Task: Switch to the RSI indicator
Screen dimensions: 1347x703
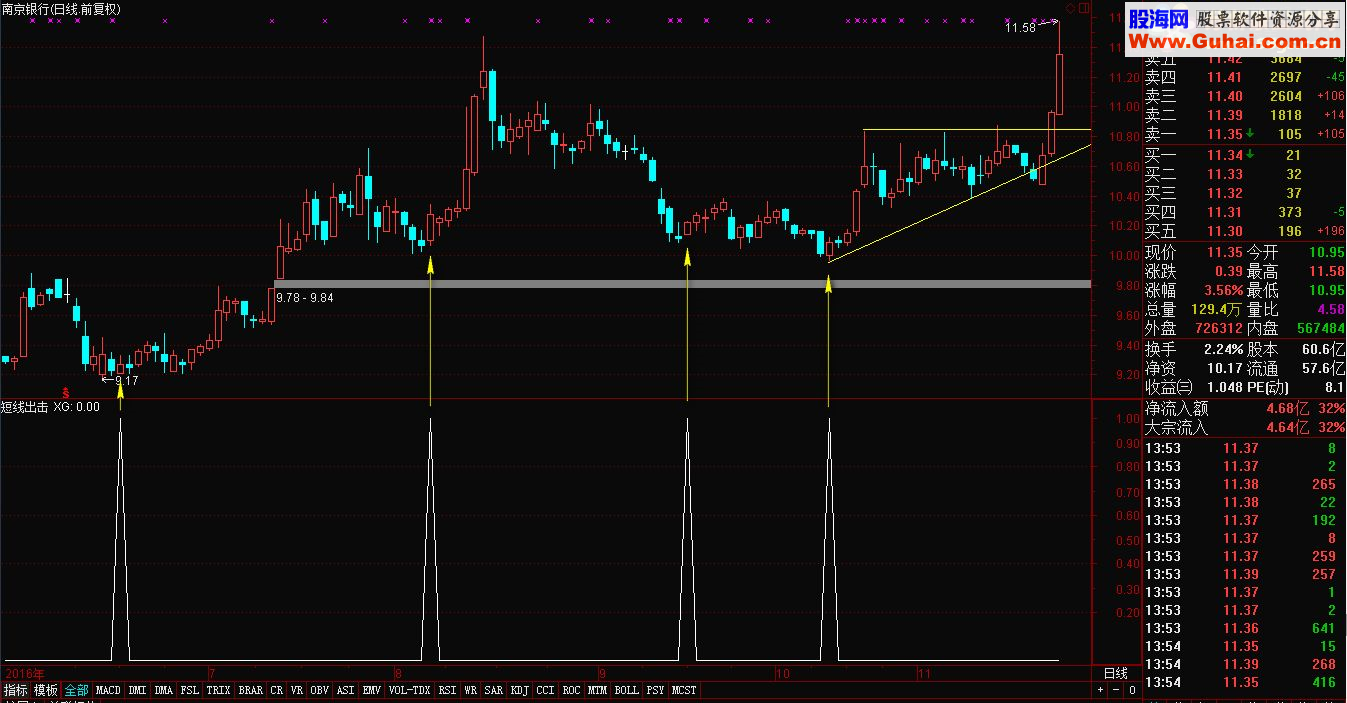Action: (x=447, y=690)
